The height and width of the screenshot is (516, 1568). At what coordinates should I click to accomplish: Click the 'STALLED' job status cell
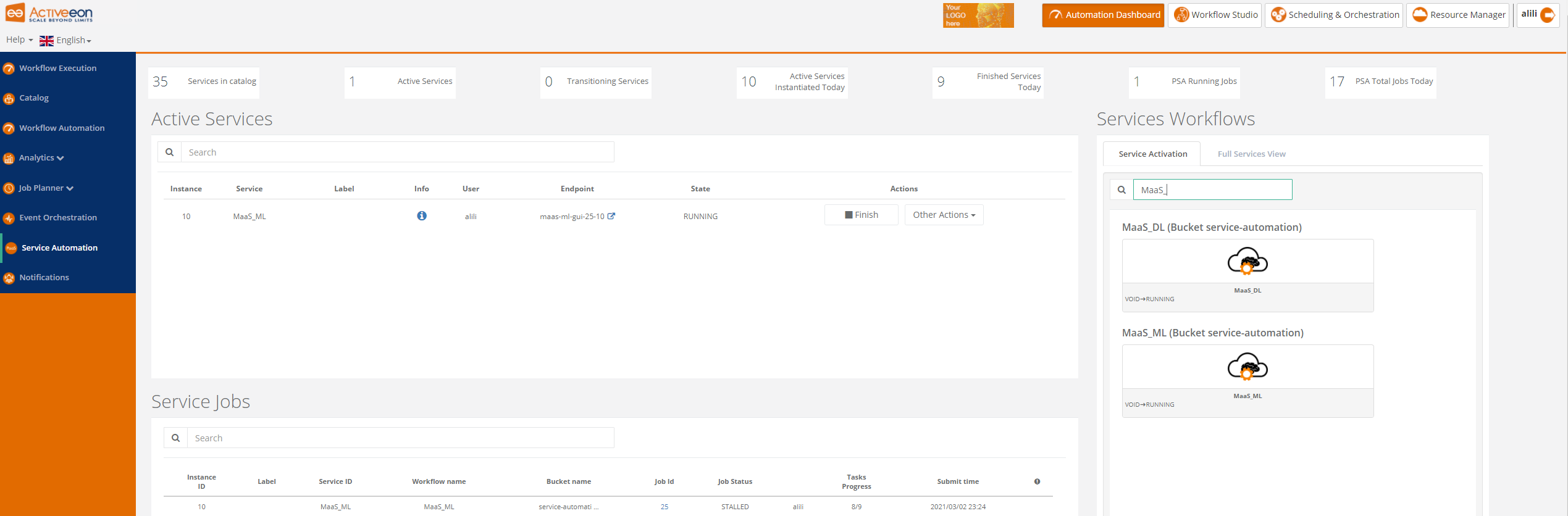pos(735,507)
